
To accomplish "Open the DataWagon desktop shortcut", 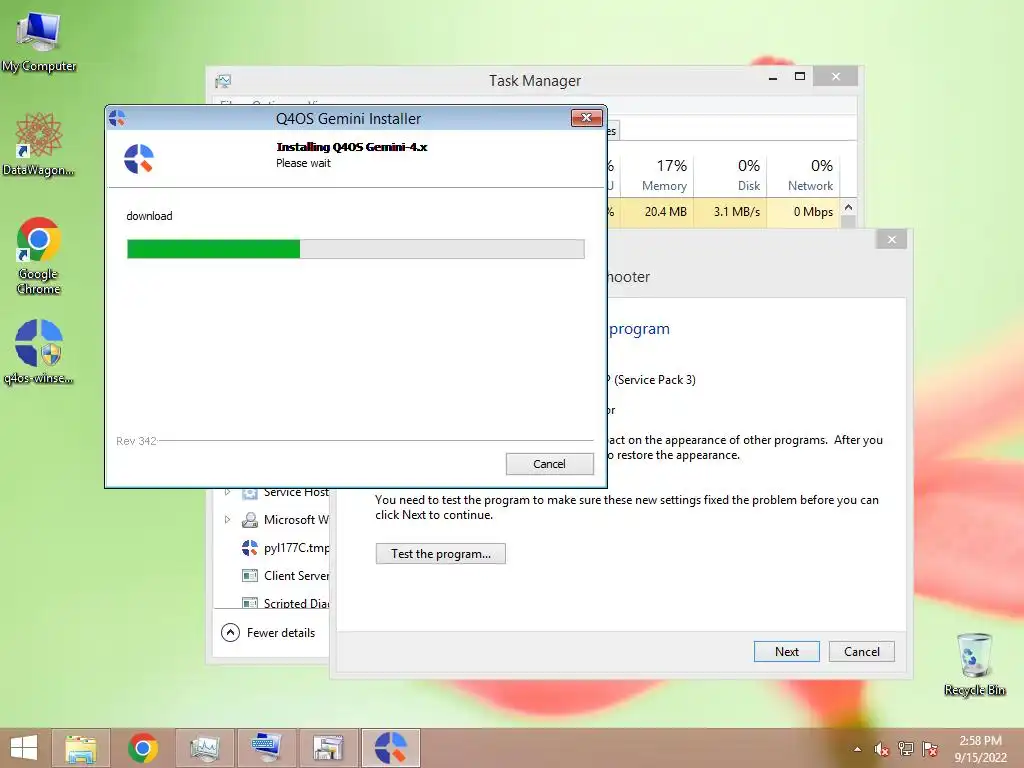I will point(39,144).
